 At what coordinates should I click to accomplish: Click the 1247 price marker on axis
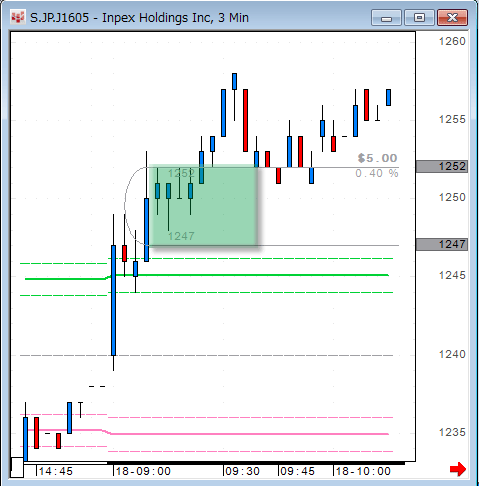442,244
